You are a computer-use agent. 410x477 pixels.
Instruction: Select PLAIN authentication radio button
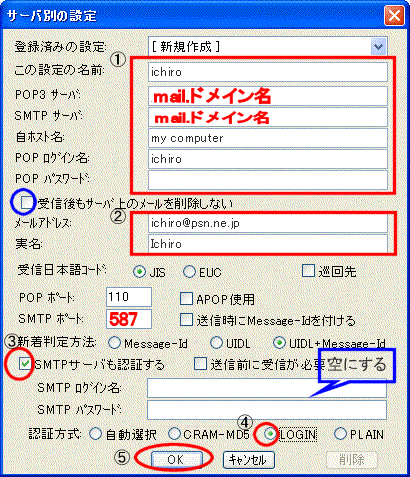tap(340, 434)
